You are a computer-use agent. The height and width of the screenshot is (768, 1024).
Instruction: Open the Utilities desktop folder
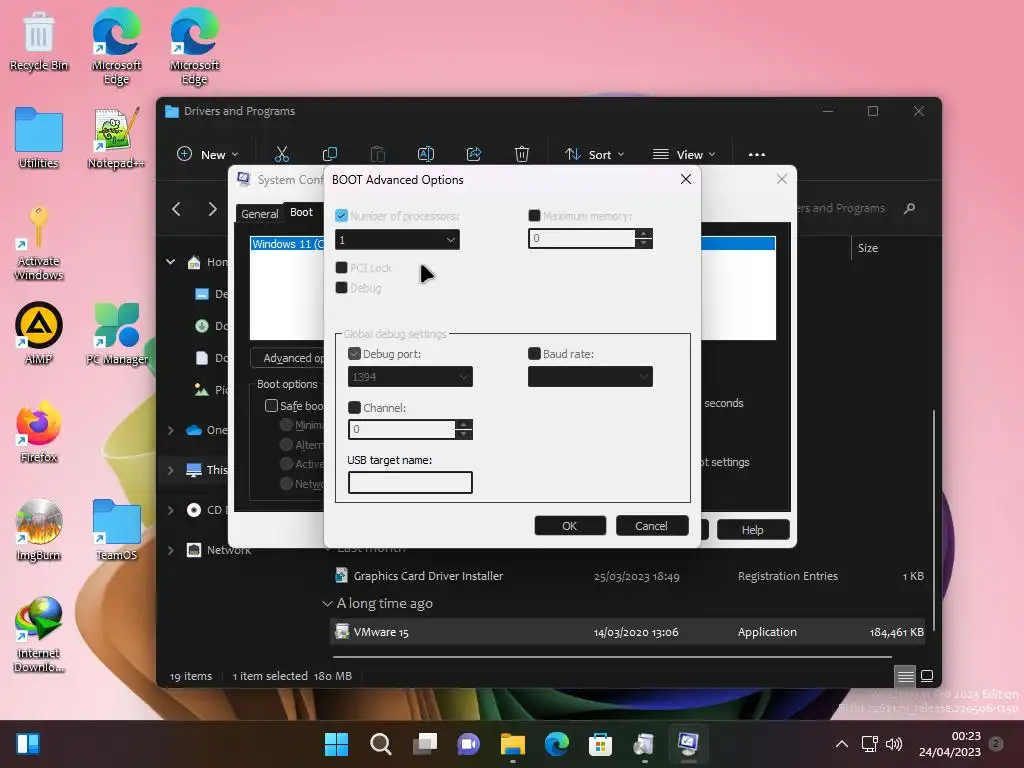(39, 138)
